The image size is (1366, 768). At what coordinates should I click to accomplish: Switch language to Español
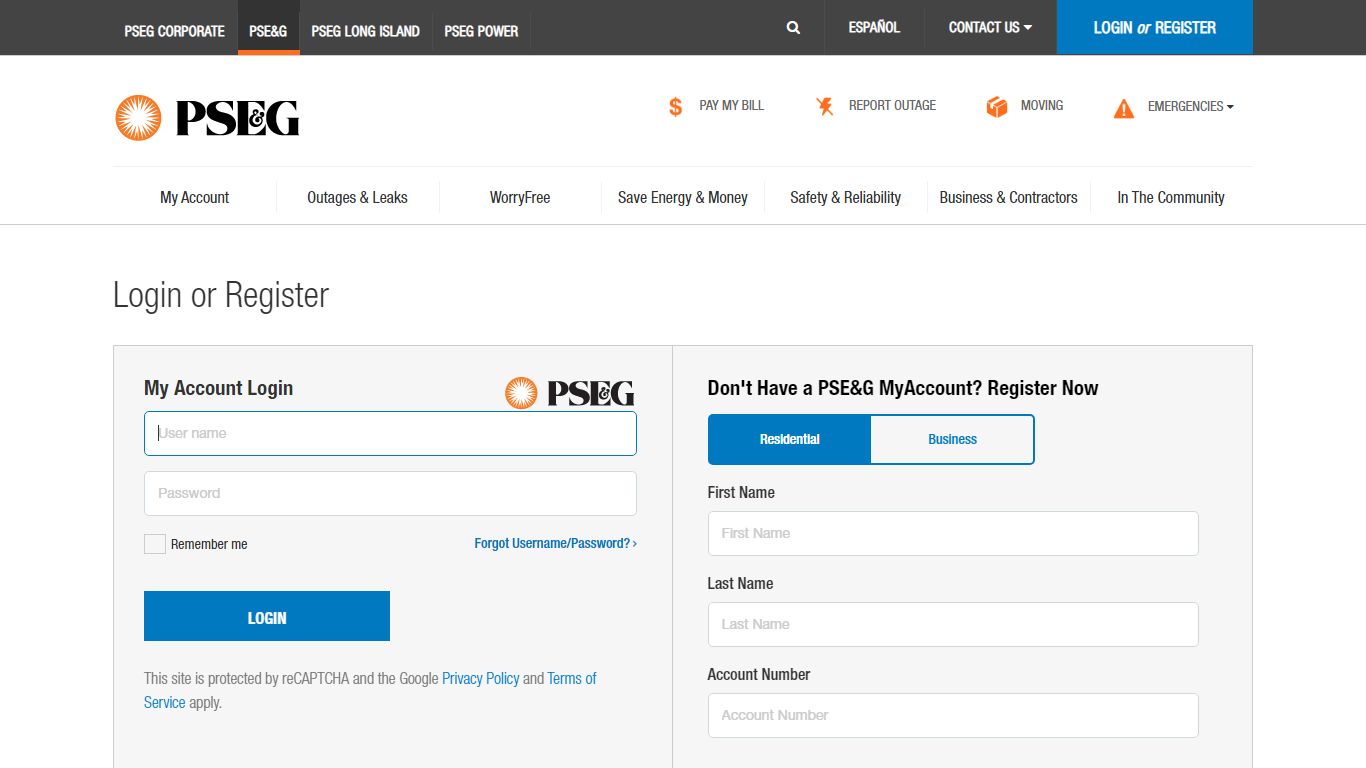click(x=874, y=28)
